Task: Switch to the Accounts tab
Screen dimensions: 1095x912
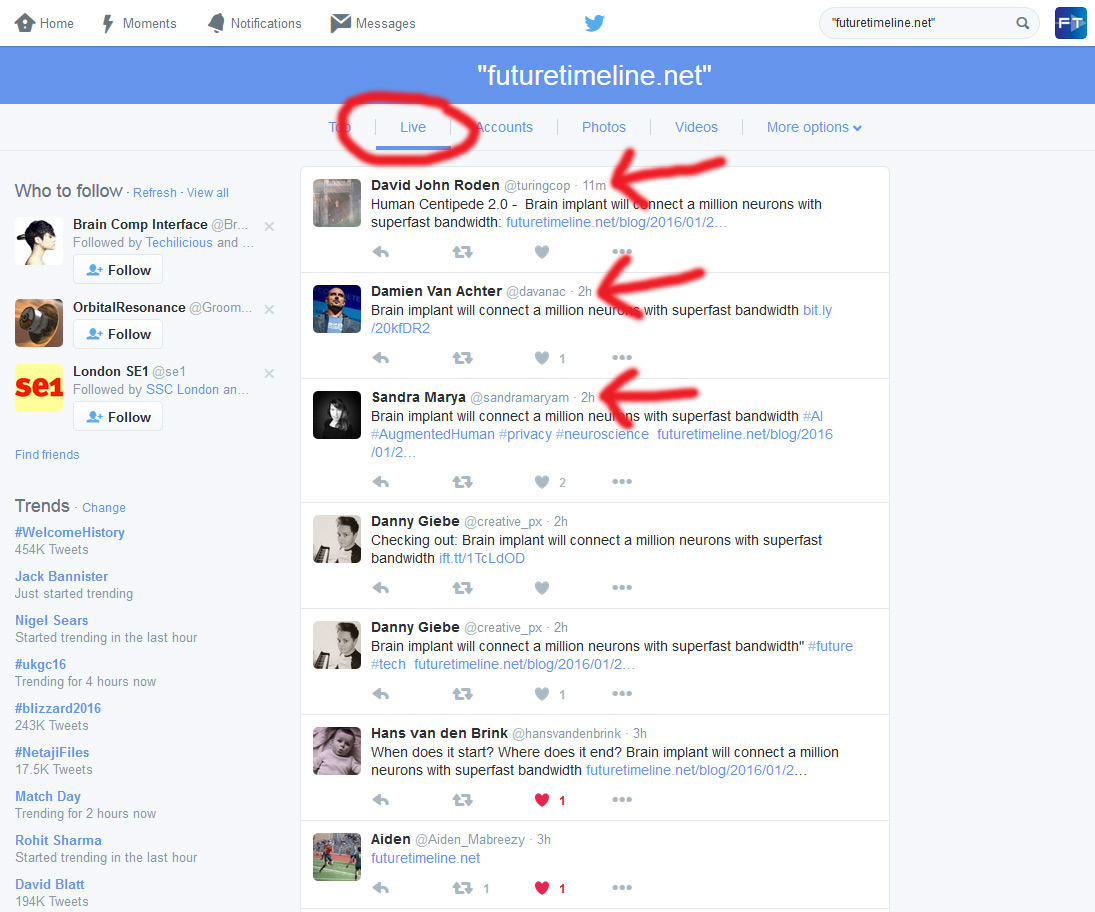Action: click(x=504, y=127)
